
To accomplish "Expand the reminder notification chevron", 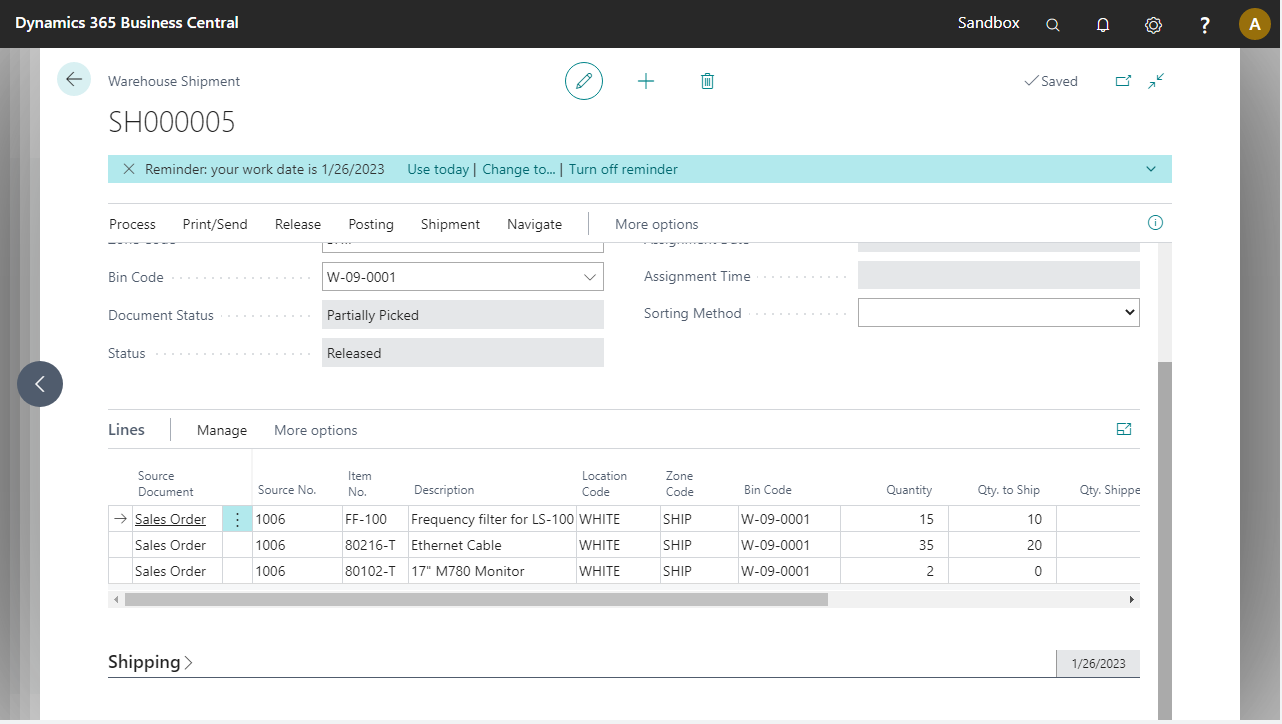I will [x=1151, y=169].
